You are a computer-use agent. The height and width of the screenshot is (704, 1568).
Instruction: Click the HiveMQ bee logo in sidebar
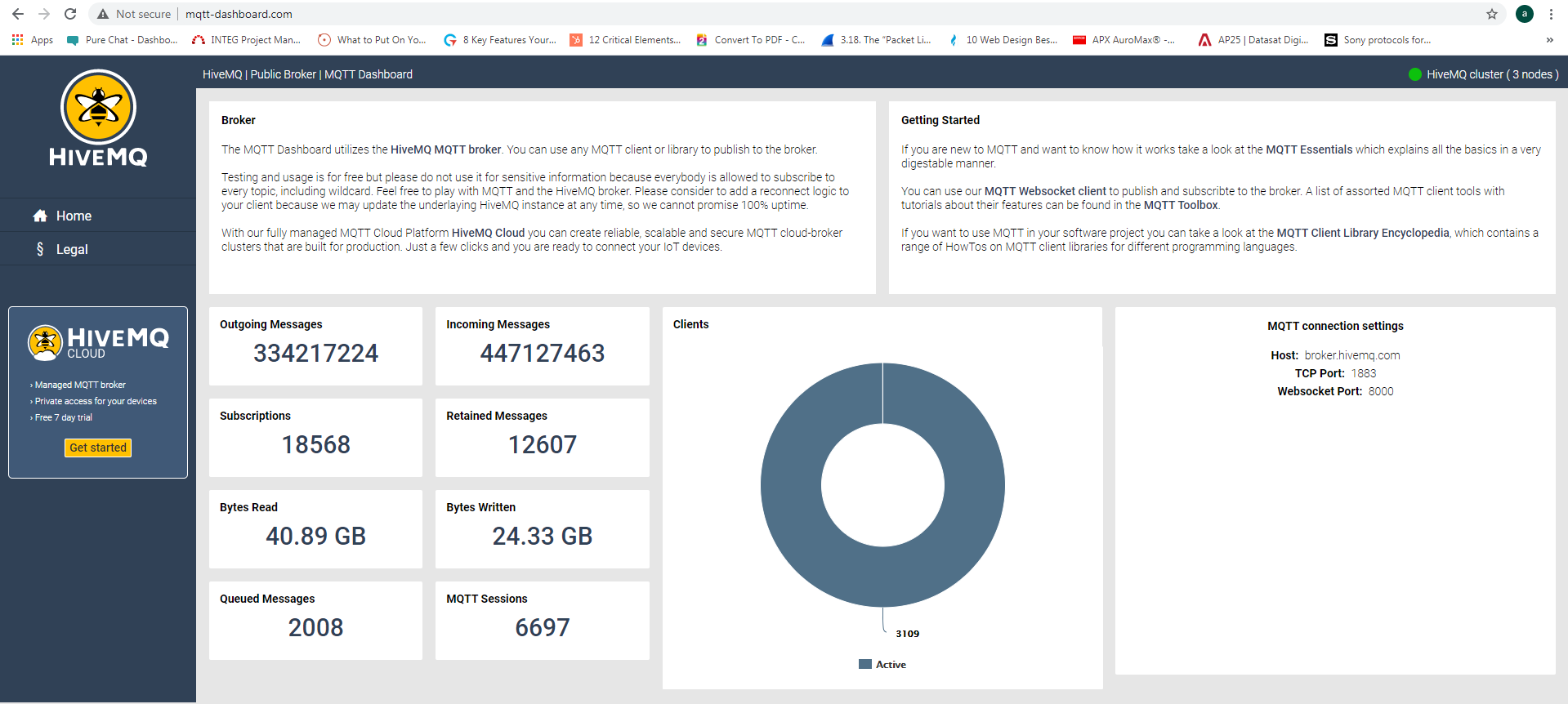[x=98, y=107]
